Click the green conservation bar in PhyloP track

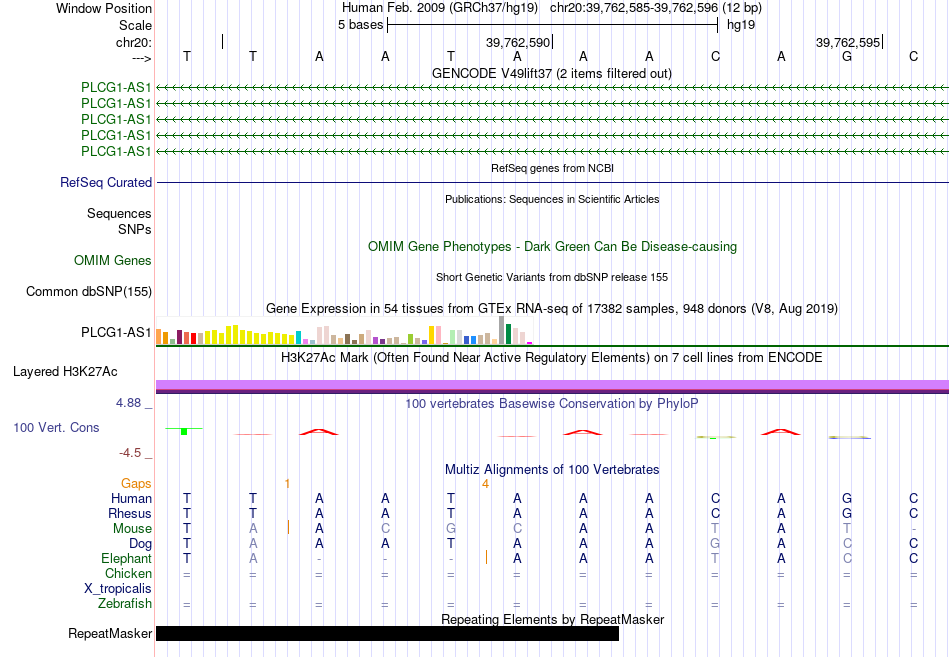(x=184, y=432)
